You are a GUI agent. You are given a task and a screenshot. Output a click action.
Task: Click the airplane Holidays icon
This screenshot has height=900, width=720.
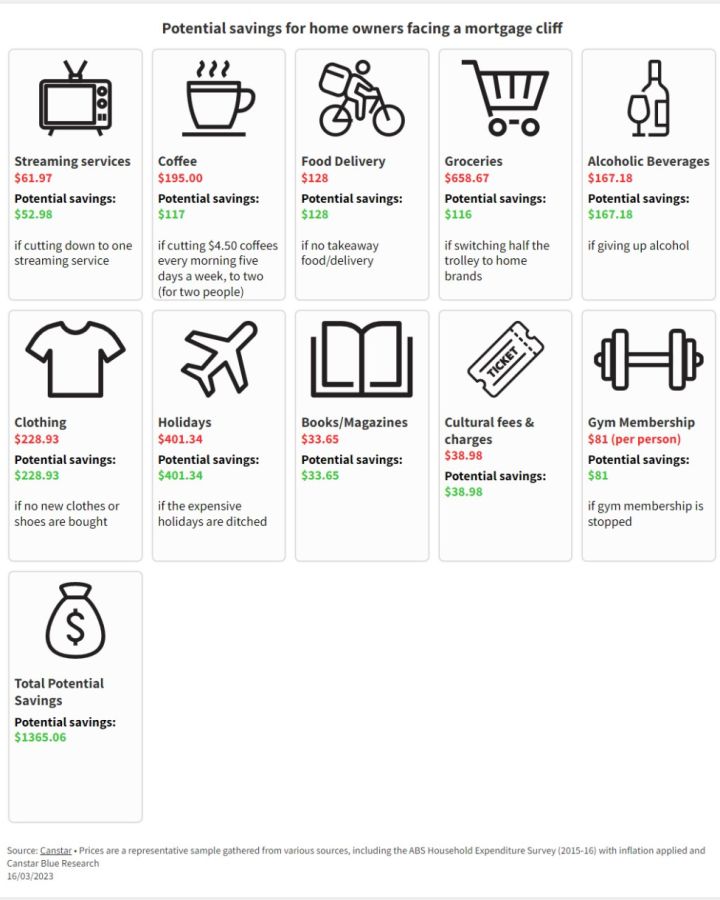point(218,359)
